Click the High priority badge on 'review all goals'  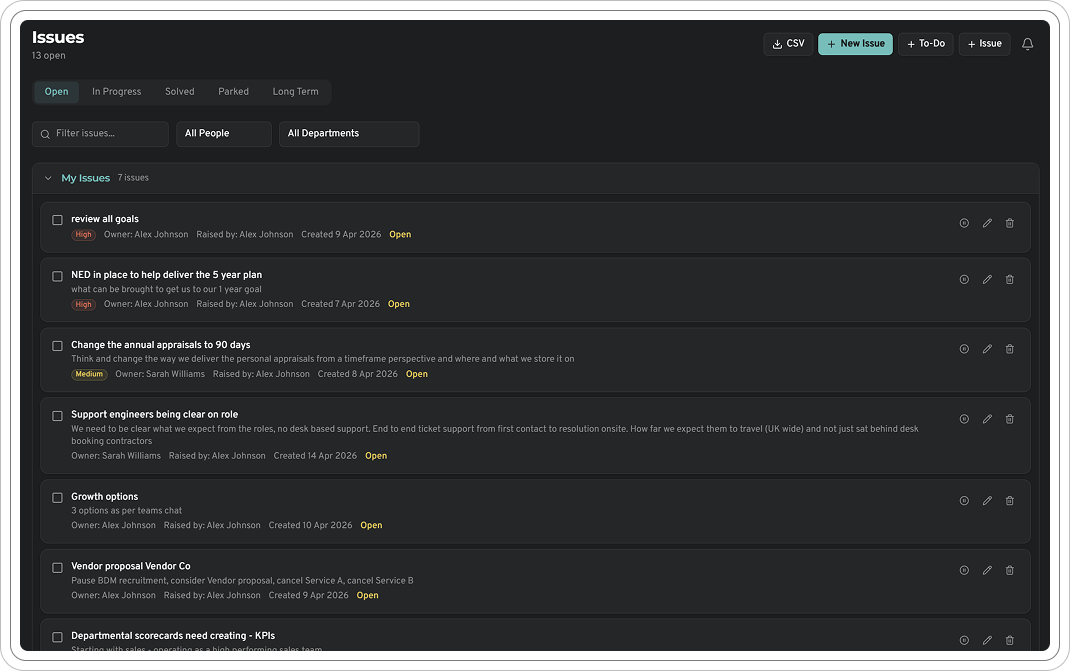pos(83,234)
